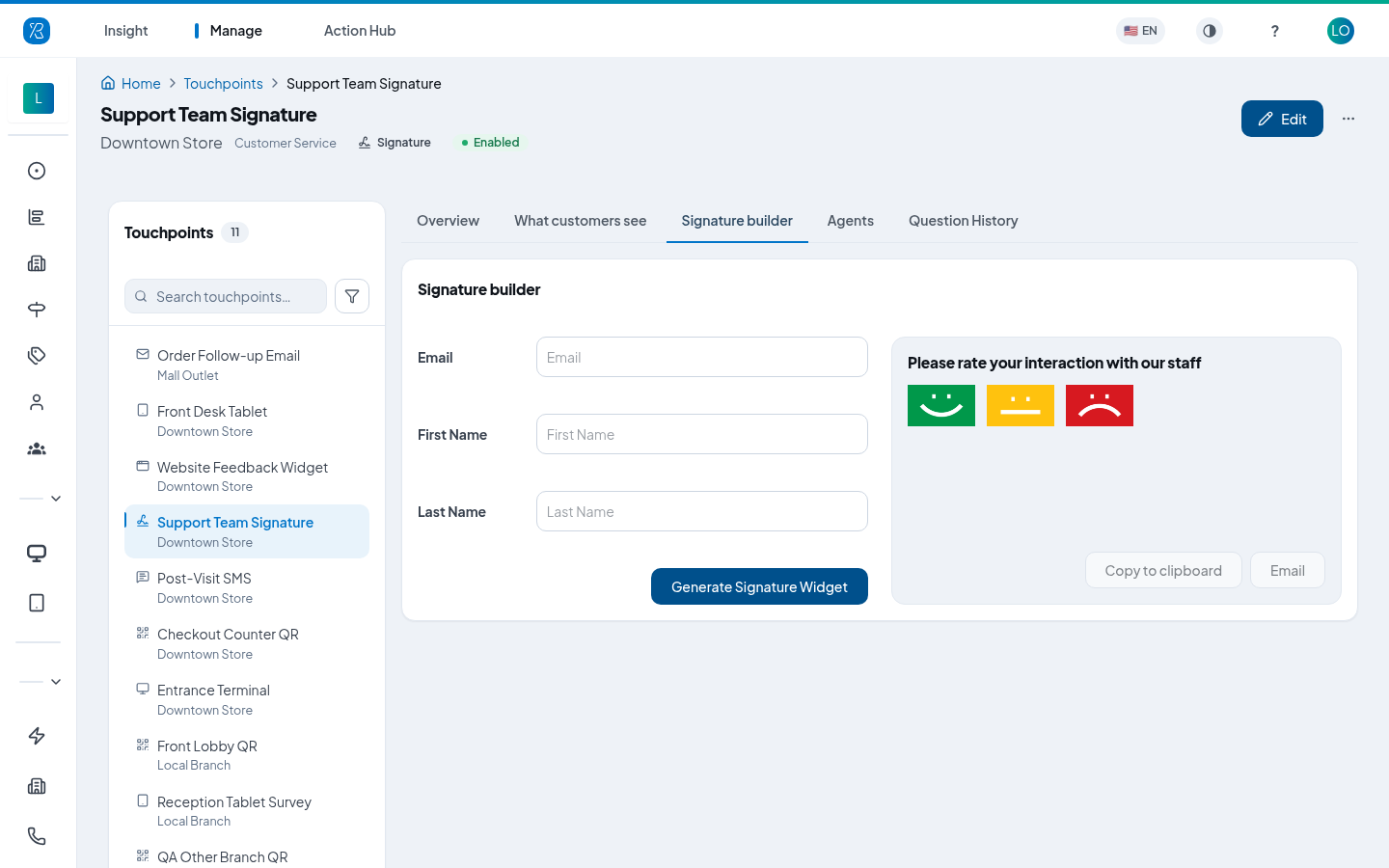Click the Edit button

pyautogui.click(x=1282, y=119)
